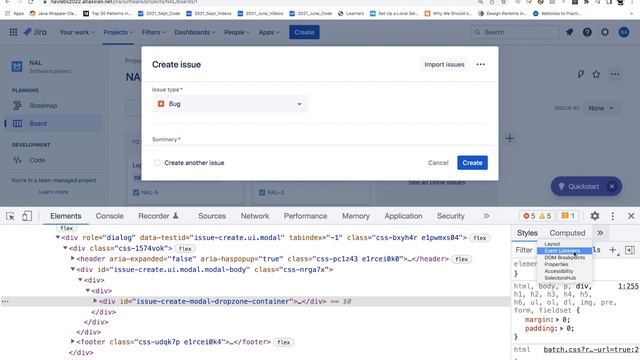Show more DevTools tabs chevron

pyautogui.click(x=486, y=216)
